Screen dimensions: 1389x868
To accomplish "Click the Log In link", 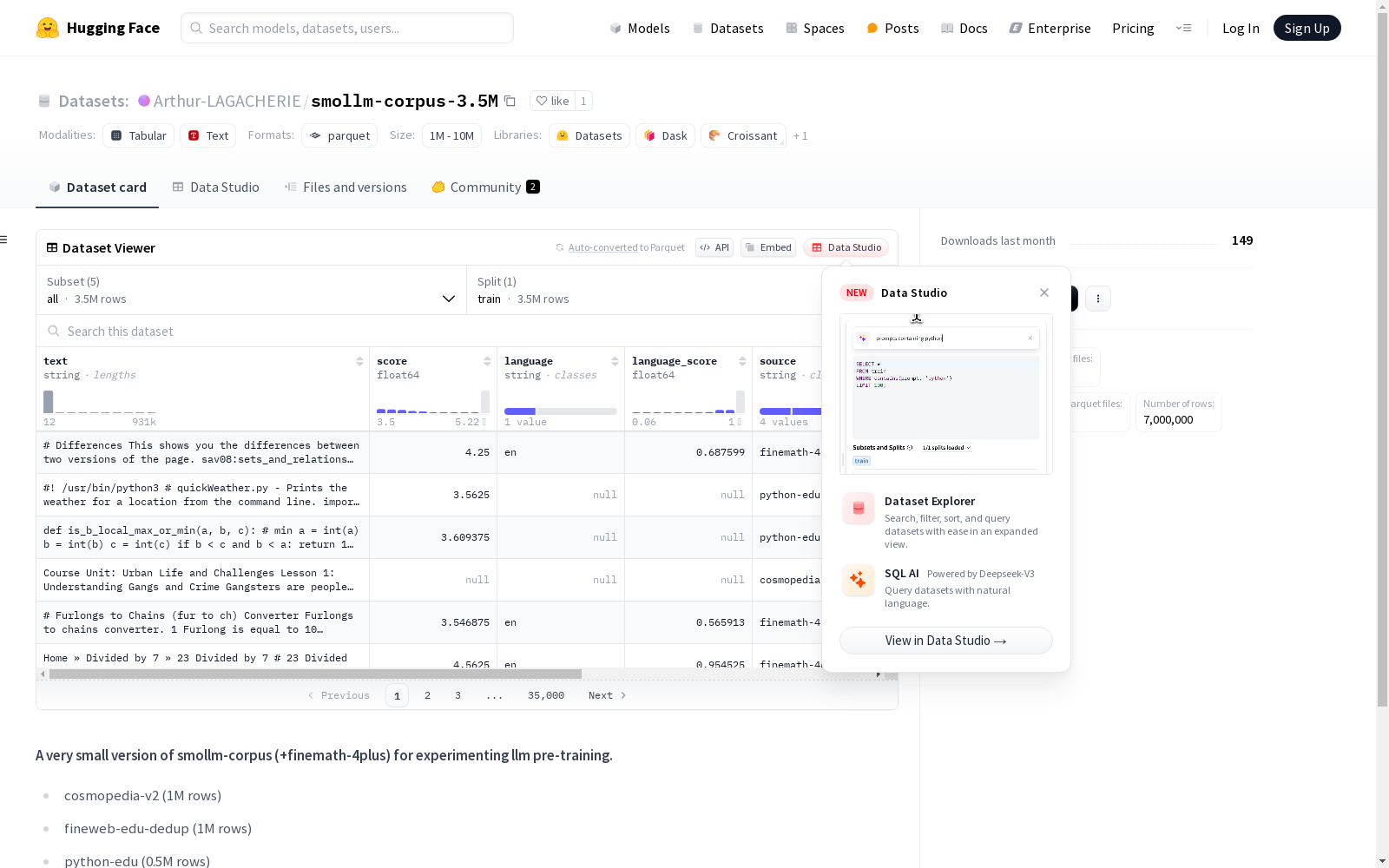I will (1241, 28).
